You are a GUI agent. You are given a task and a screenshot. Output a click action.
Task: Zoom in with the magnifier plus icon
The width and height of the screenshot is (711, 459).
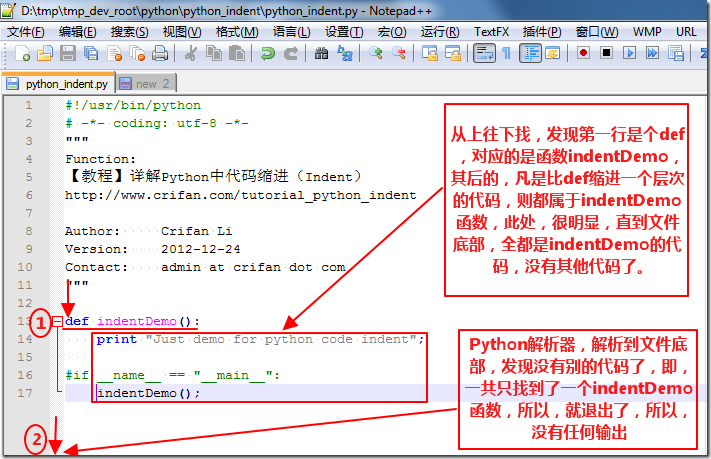point(375,53)
